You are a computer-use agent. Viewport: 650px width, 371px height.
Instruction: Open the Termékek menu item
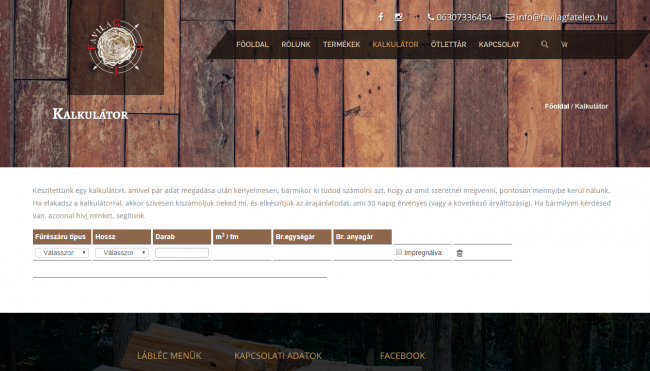pyautogui.click(x=342, y=44)
